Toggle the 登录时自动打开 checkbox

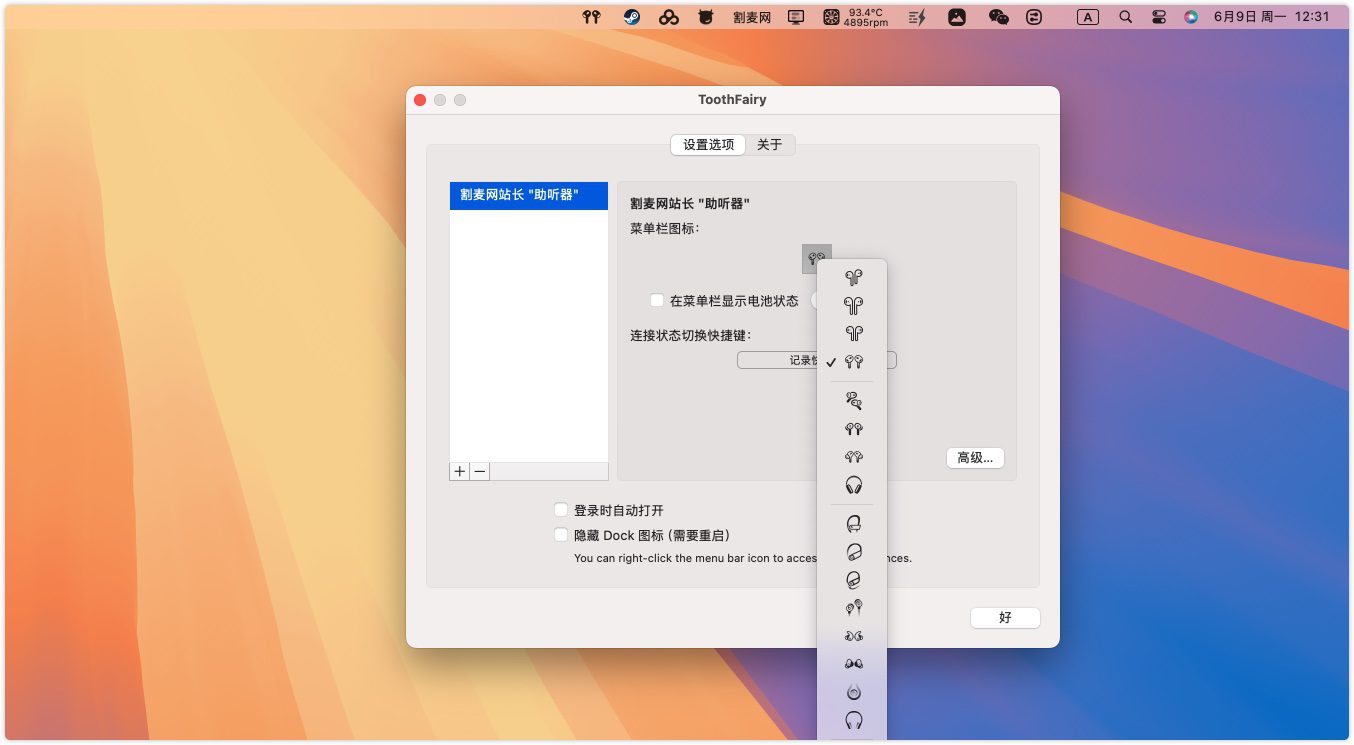pyautogui.click(x=561, y=510)
